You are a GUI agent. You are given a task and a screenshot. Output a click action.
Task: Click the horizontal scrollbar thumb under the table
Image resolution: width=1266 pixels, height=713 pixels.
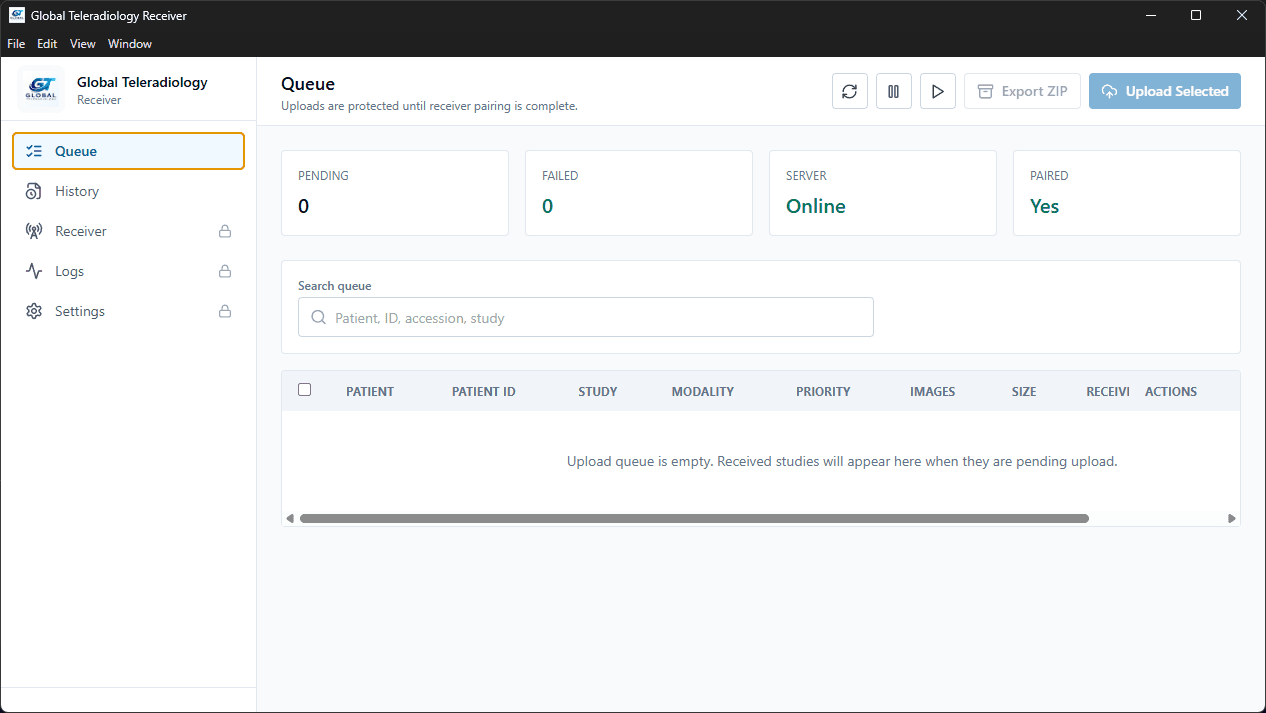pyautogui.click(x=694, y=519)
